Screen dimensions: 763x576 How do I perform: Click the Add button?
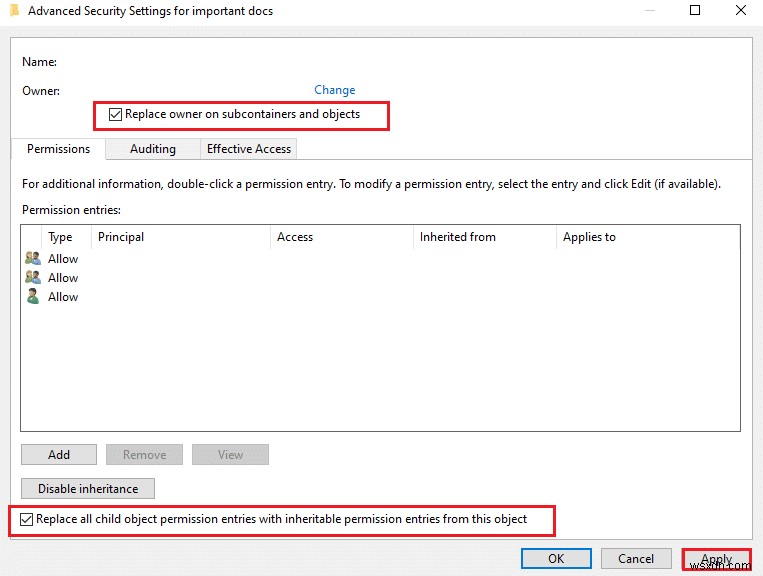pyautogui.click(x=59, y=454)
